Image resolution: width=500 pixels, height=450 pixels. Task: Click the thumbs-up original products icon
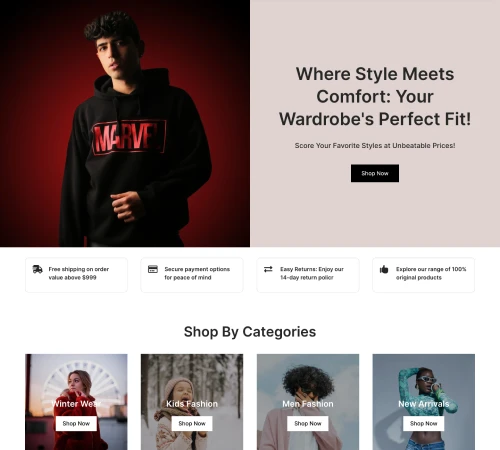pos(384,269)
